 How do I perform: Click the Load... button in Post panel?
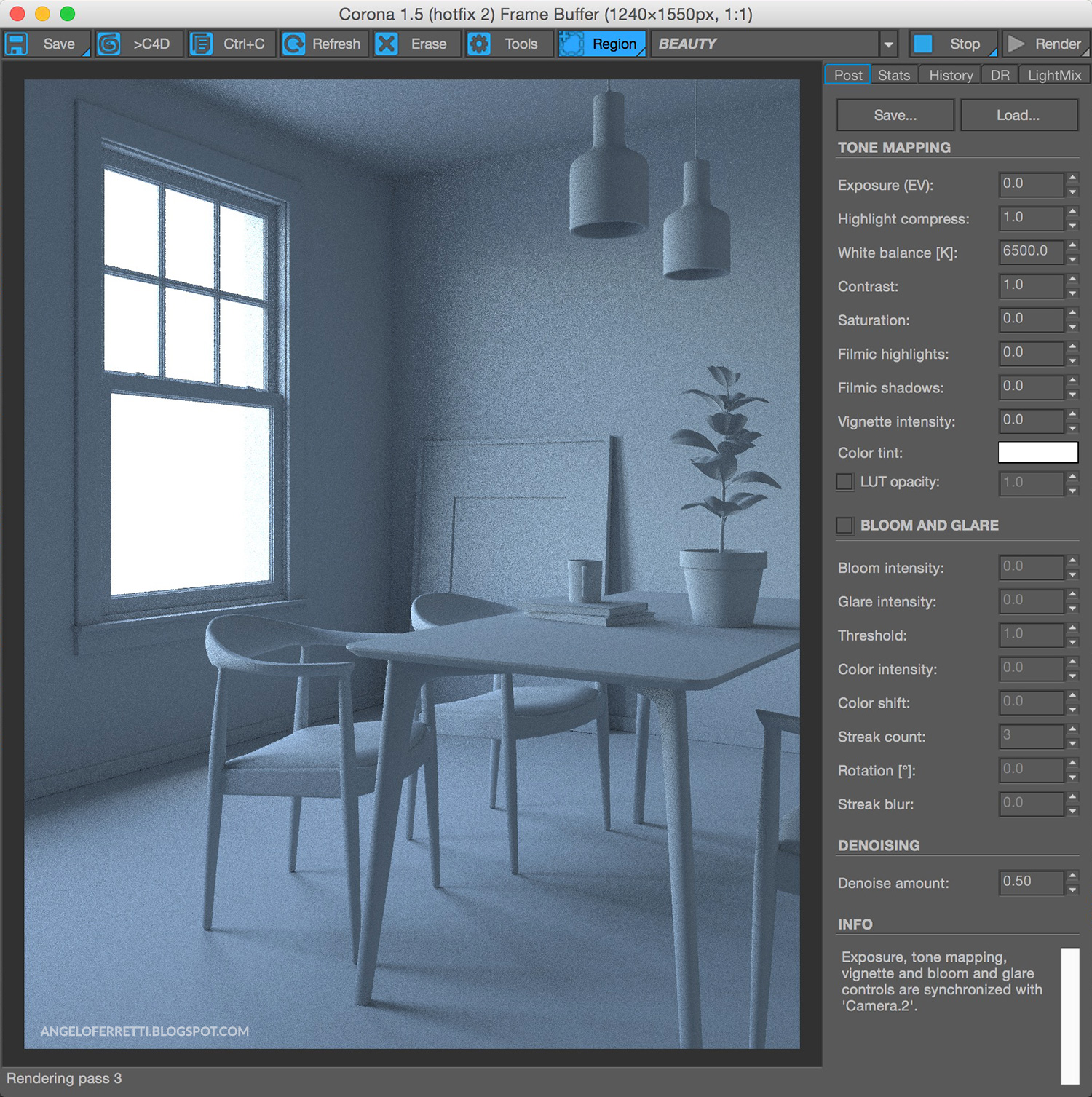pos(1018,115)
